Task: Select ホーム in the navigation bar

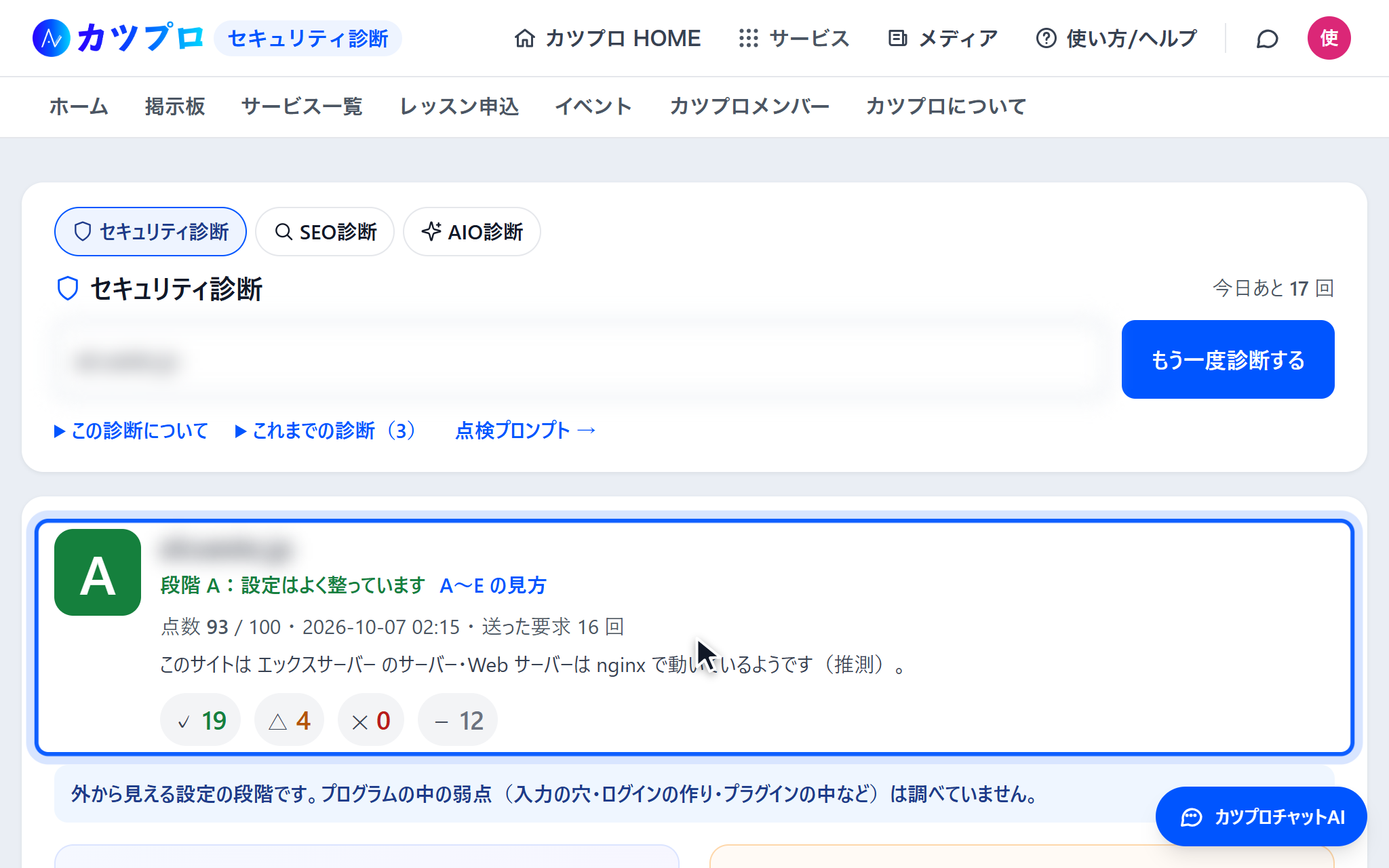Action: [x=79, y=106]
